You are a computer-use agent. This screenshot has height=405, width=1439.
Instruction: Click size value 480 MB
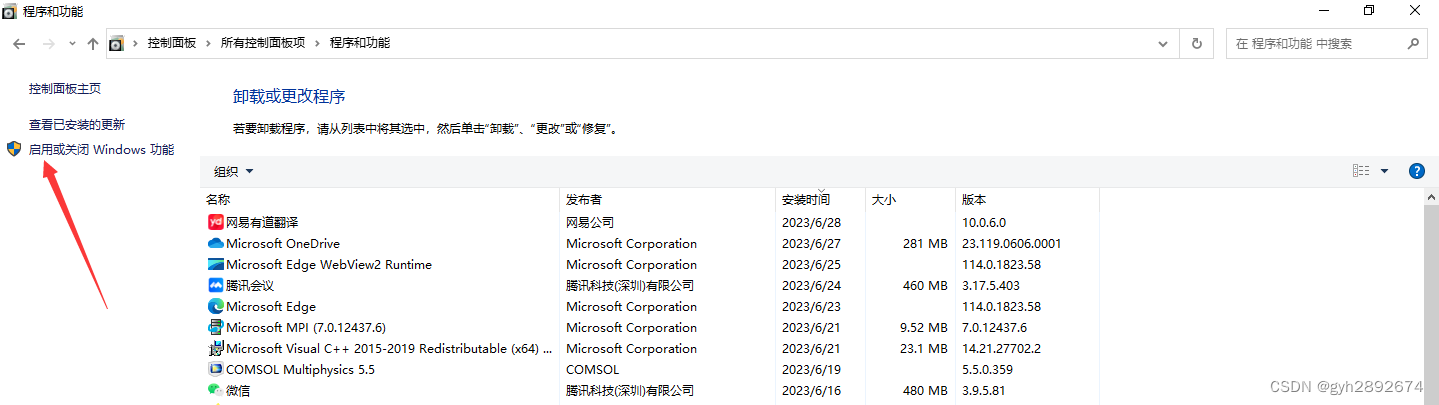(x=925, y=390)
